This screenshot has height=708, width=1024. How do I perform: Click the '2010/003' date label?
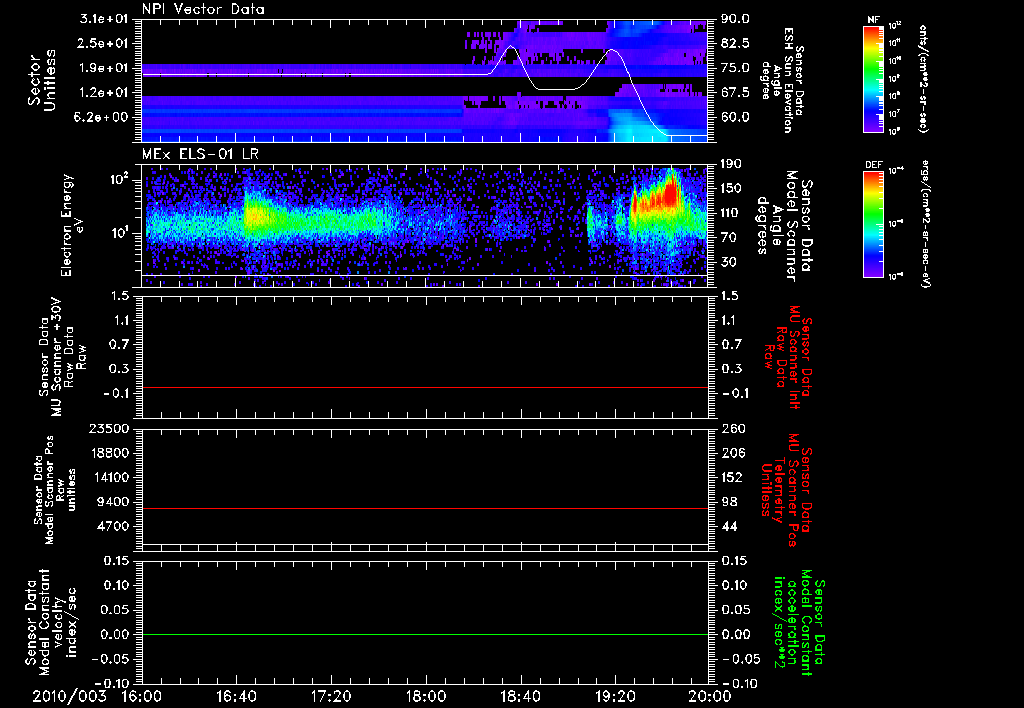69,696
